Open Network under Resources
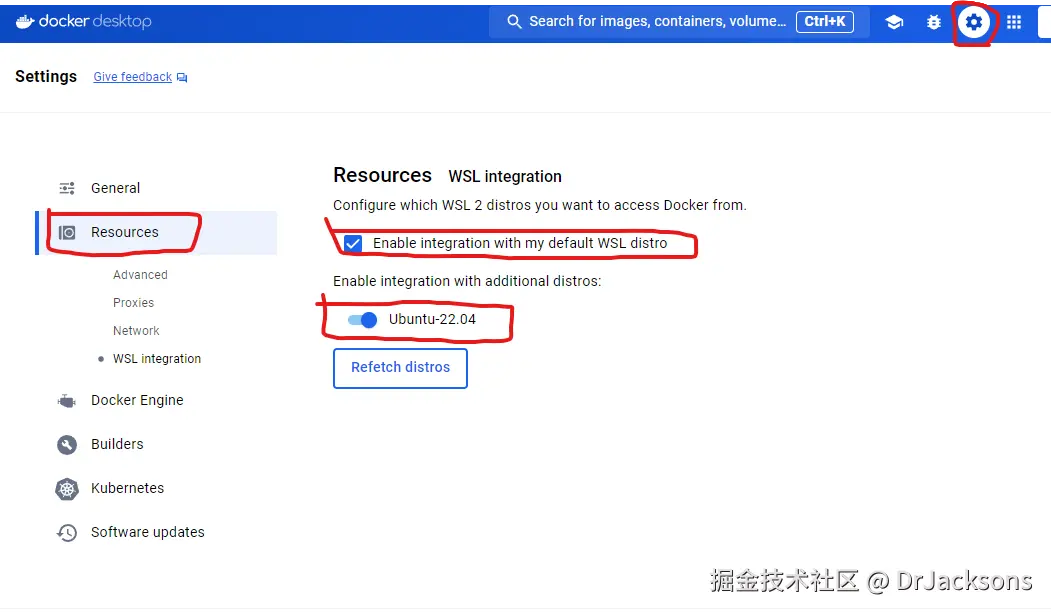The width and height of the screenshot is (1051, 613). click(x=136, y=331)
